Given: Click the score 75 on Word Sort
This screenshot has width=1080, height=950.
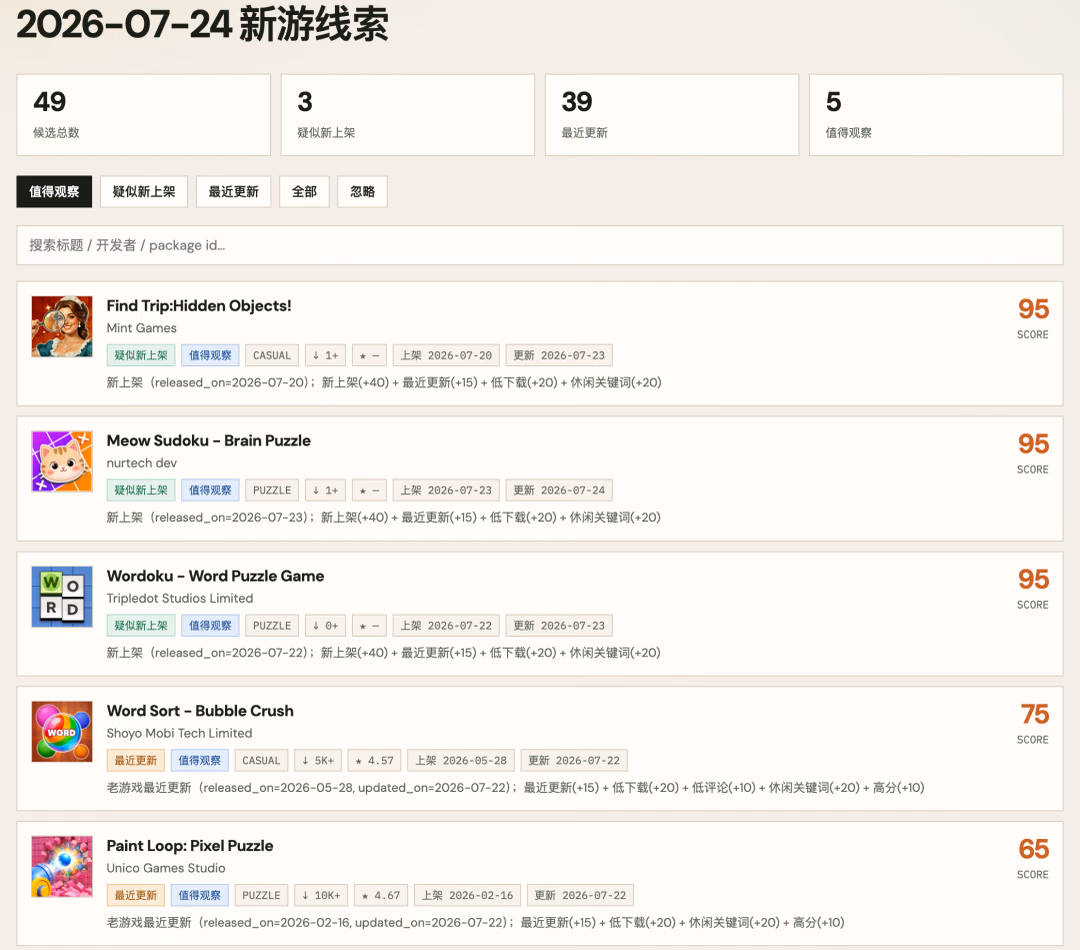Looking at the screenshot, I should (1034, 714).
